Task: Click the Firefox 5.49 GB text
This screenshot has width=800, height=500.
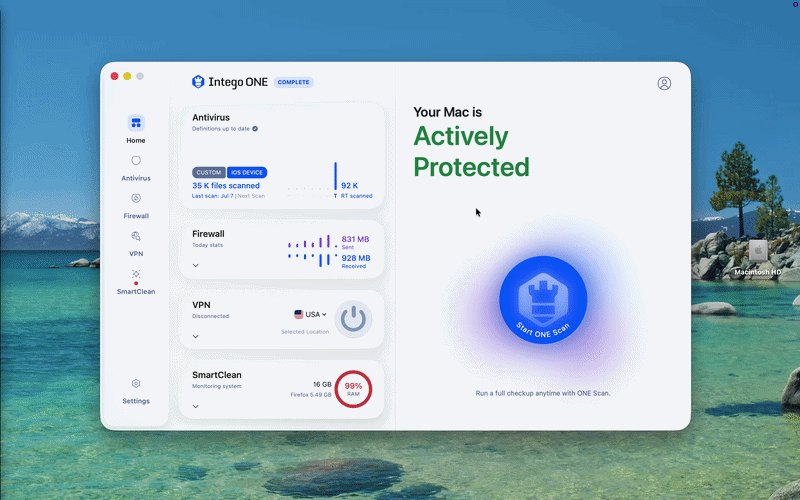Action: (x=311, y=395)
